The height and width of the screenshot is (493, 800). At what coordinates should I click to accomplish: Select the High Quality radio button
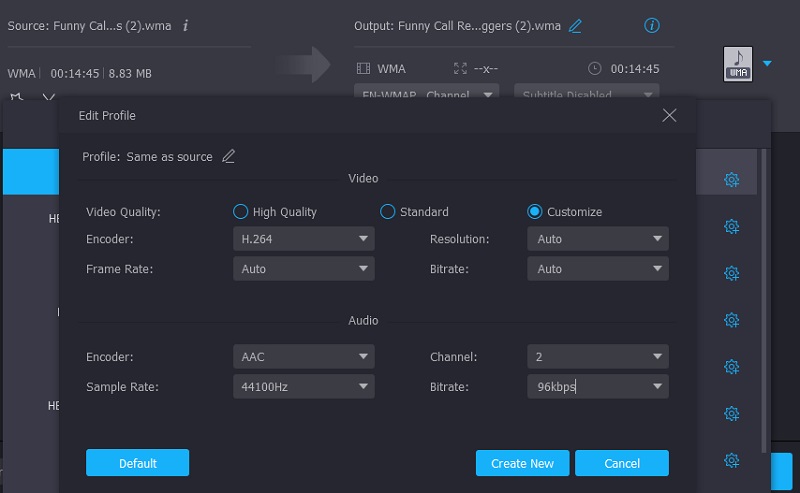tap(240, 212)
